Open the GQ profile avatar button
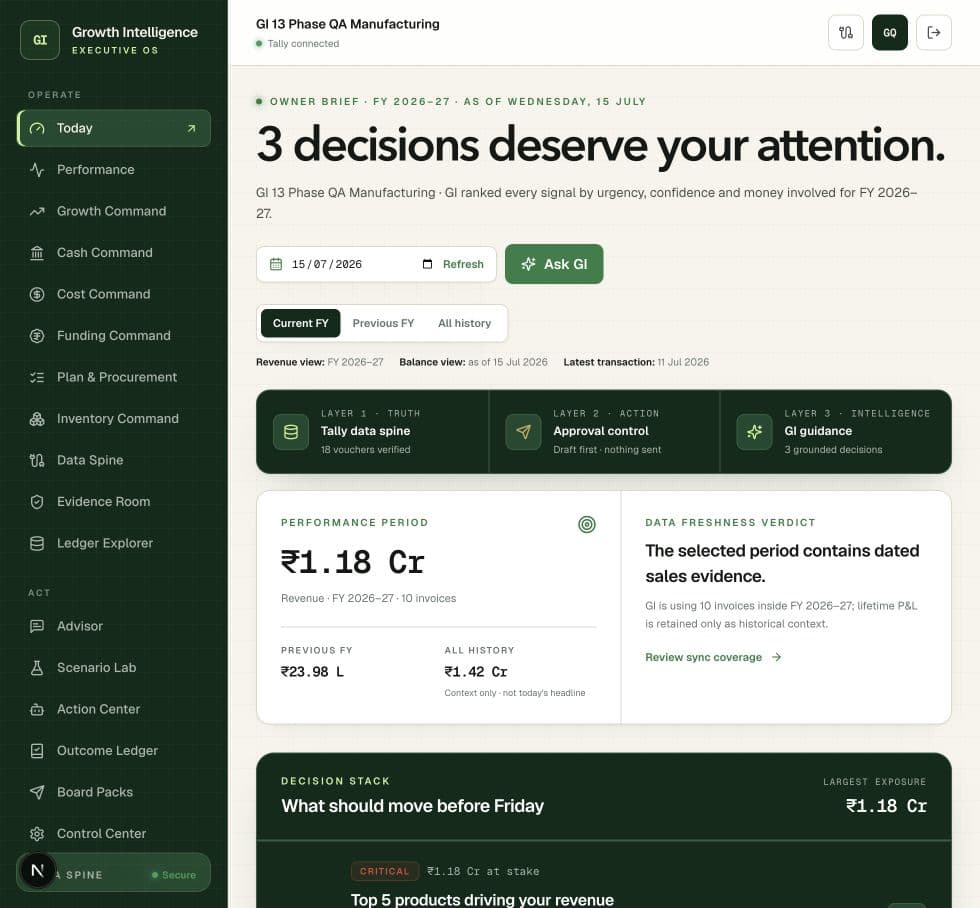Screen dimensions: 980x908 coord(889,32)
